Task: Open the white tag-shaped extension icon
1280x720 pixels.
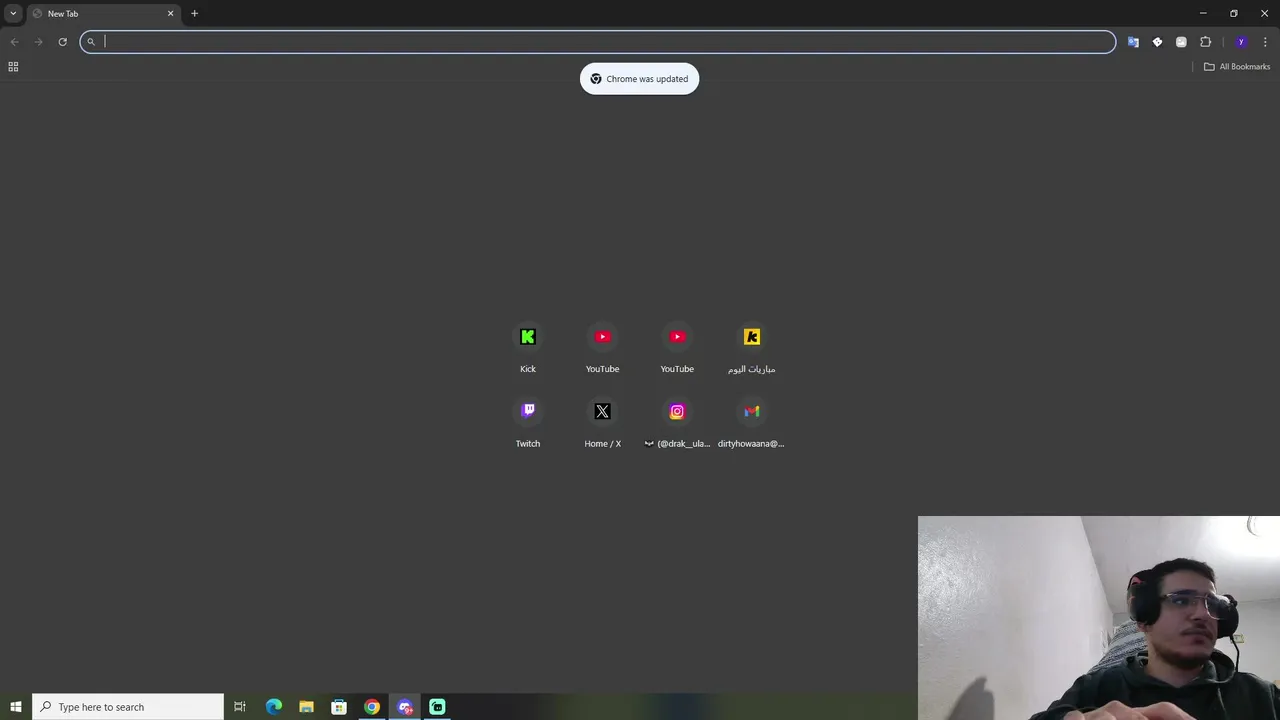Action: tap(1157, 42)
